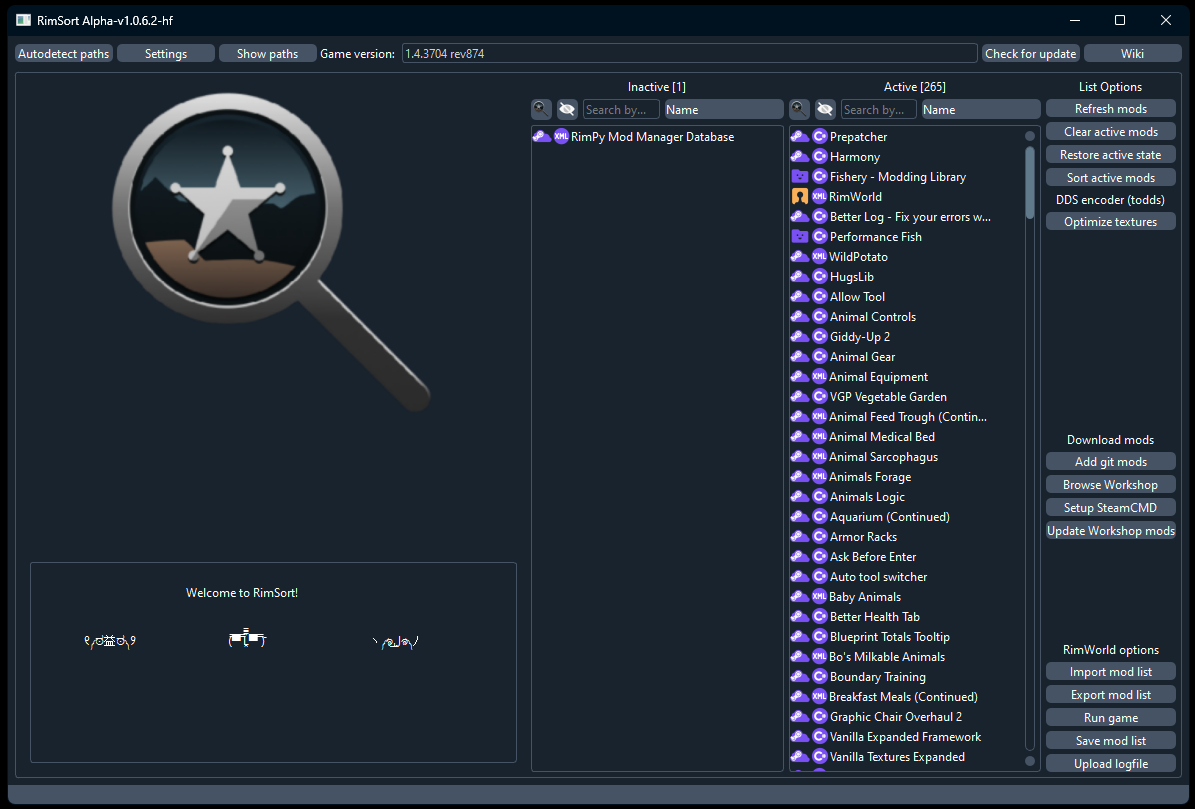Click the C# icon beside Graphic Chair Overhaul 2
This screenshot has height=809, width=1195.
point(820,717)
